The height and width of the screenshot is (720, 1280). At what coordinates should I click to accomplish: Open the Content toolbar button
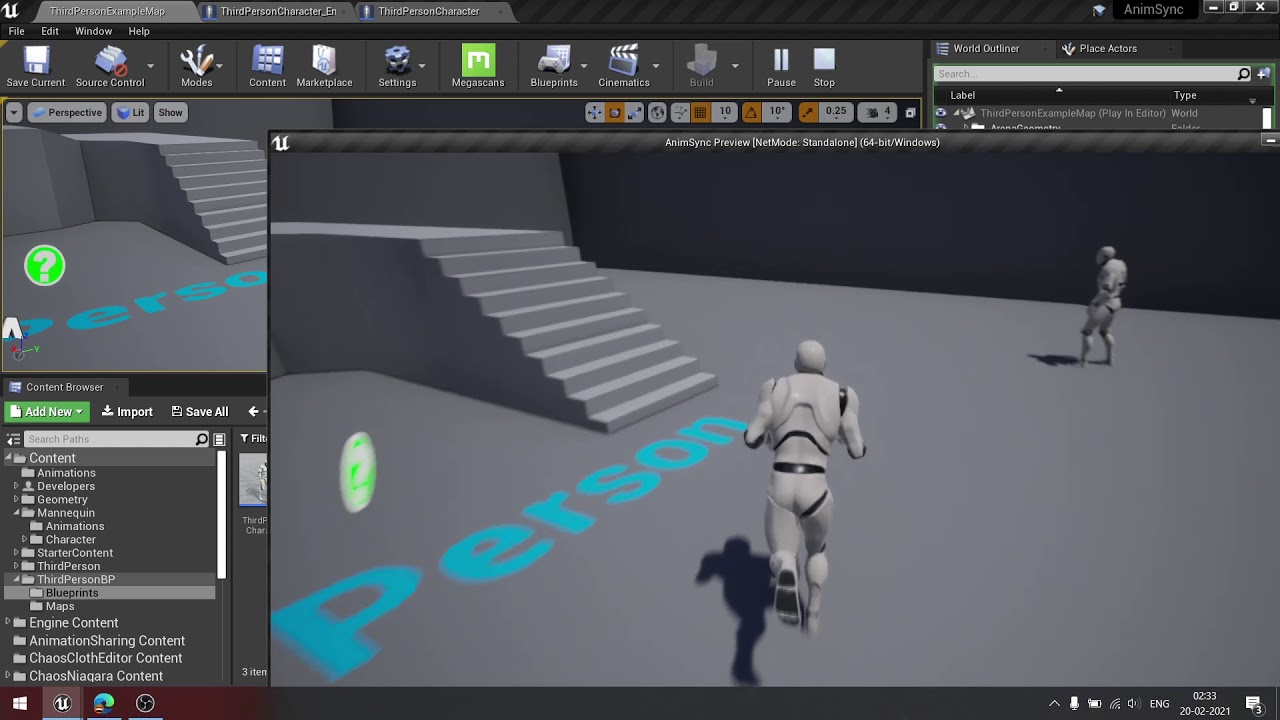coord(267,67)
